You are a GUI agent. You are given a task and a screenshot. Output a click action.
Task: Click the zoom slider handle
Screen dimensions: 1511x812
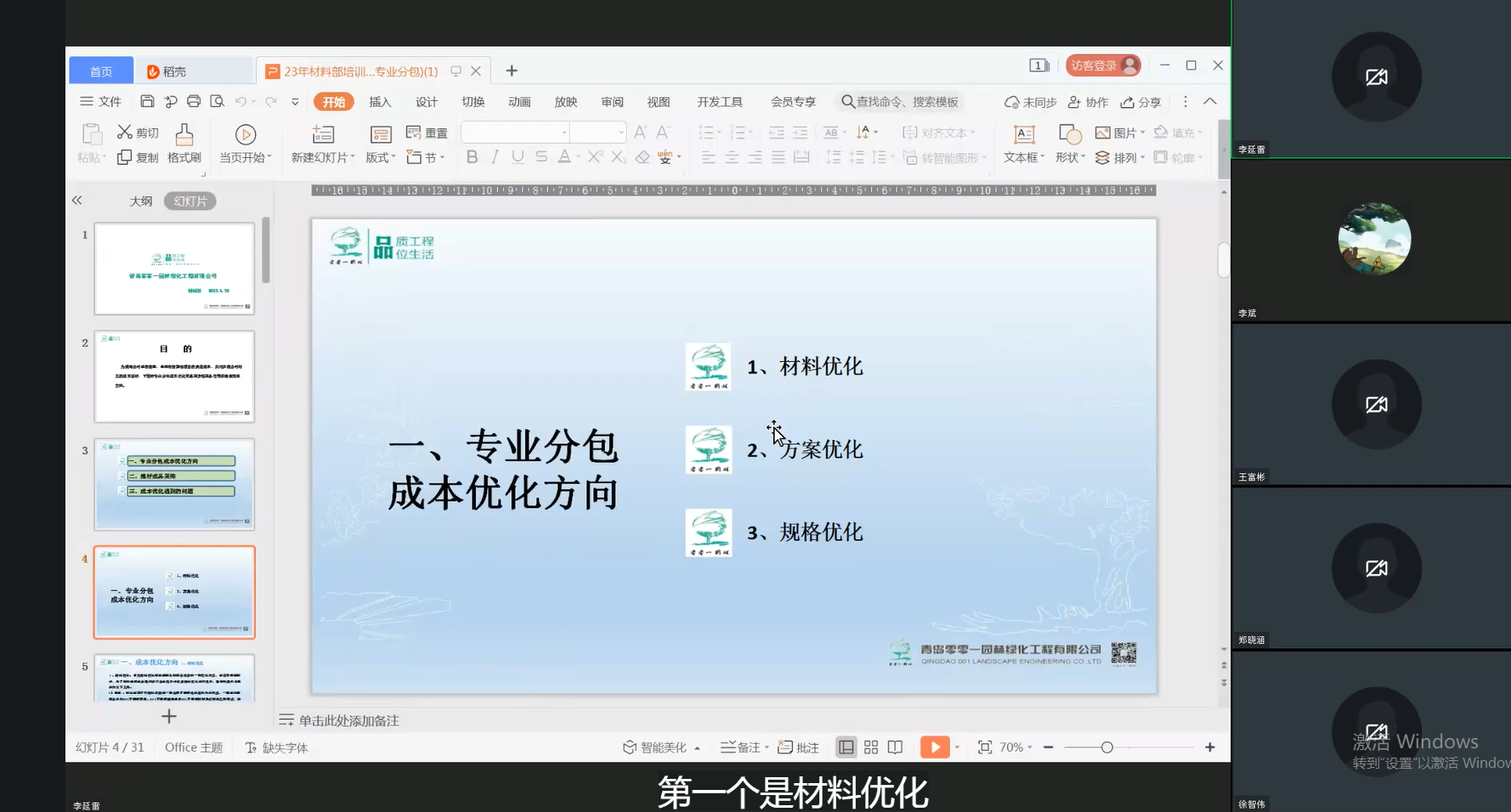point(1106,747)
